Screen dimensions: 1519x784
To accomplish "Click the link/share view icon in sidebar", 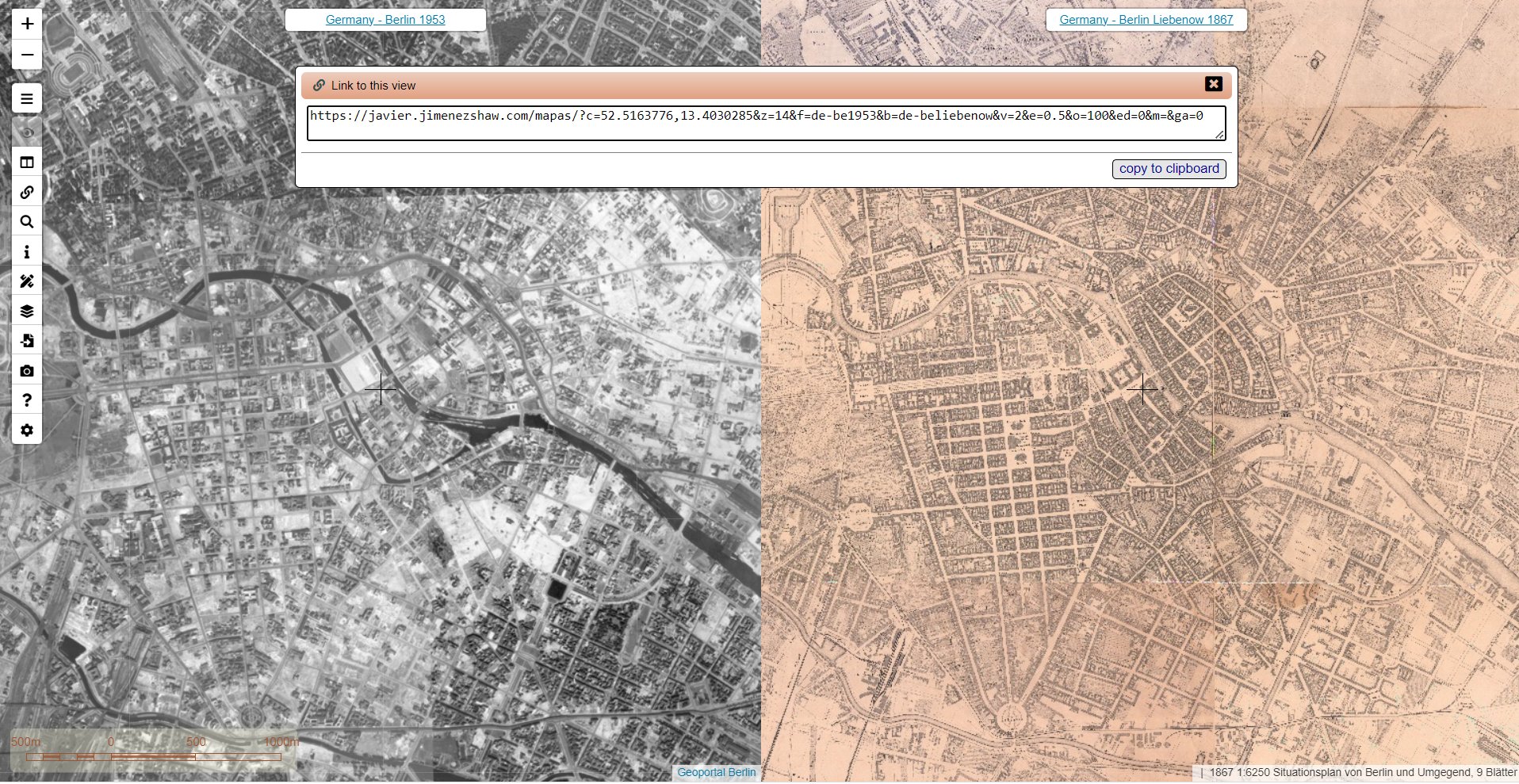I will pos(27,192).
